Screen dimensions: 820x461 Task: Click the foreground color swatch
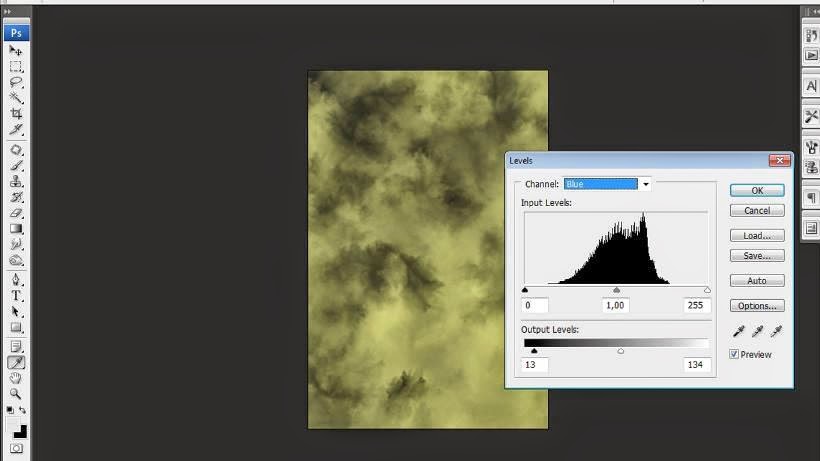pos(12,423)
